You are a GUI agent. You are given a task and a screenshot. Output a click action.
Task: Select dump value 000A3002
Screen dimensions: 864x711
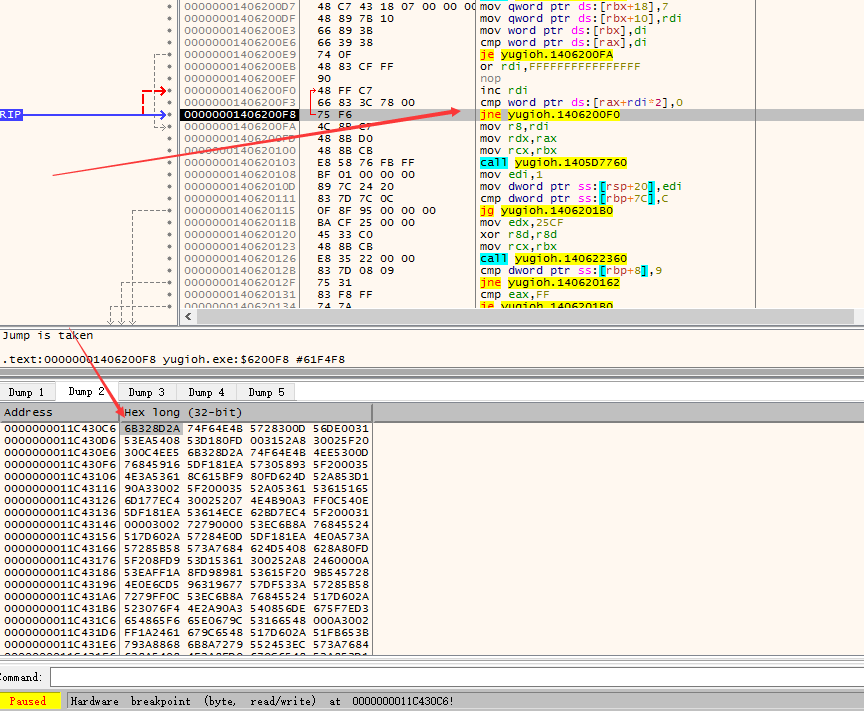[x=341, y=620]
